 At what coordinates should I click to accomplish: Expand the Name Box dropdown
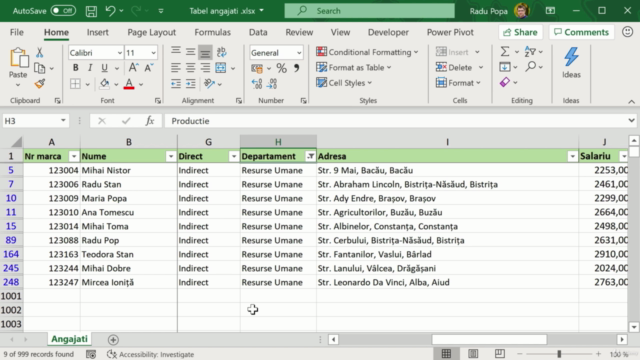(x=63, y=120)
